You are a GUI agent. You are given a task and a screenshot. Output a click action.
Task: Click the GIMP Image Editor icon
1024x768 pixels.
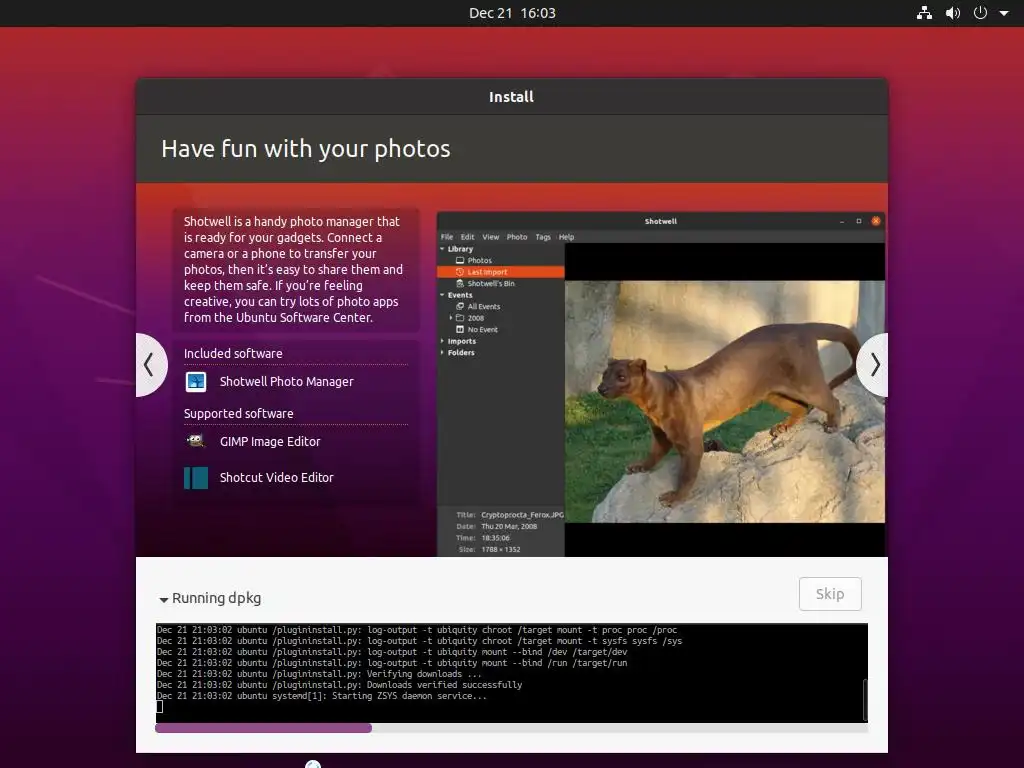pyautogui.click(x=196, y=441)
